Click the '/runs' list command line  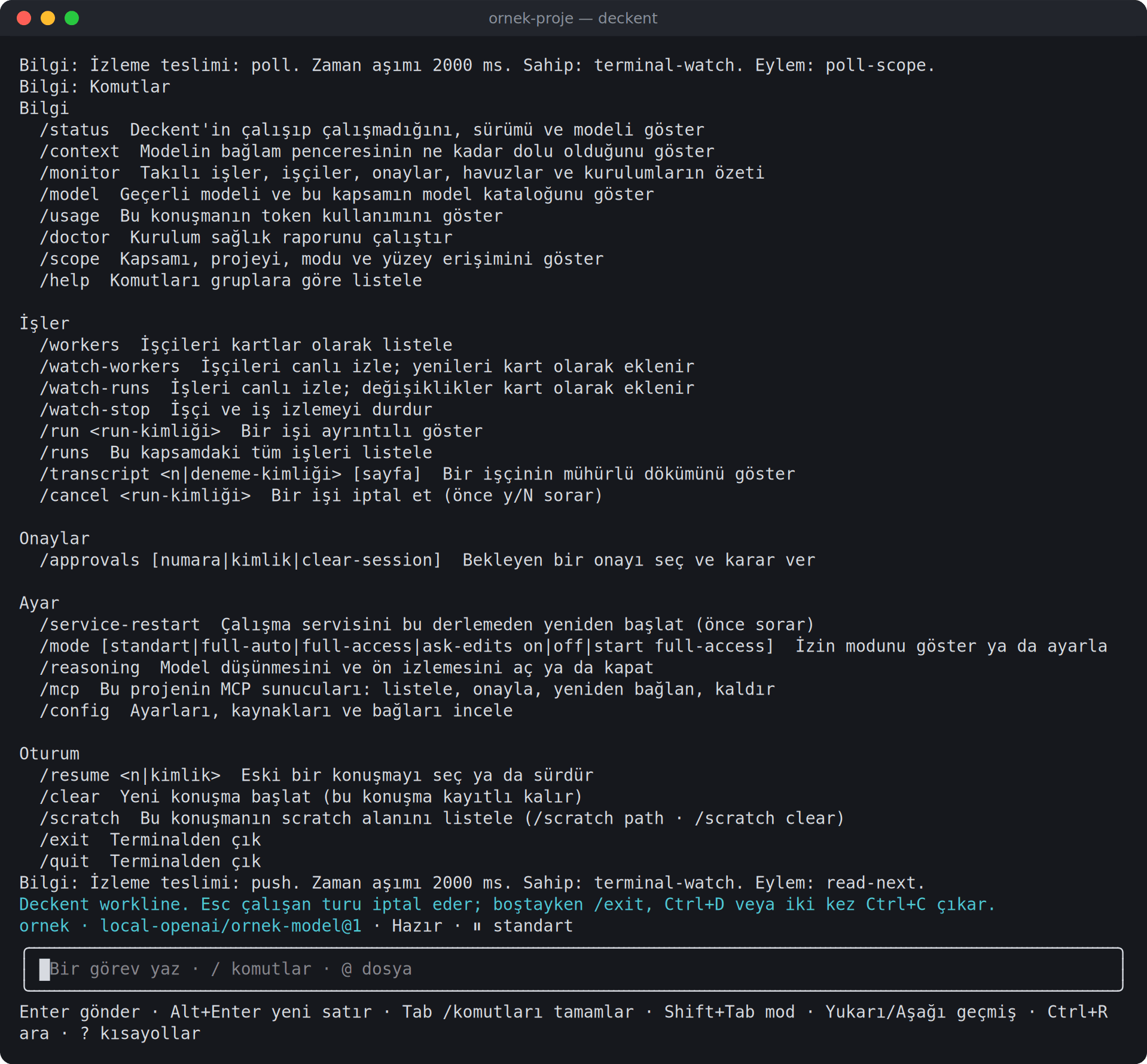click(236, 452)
